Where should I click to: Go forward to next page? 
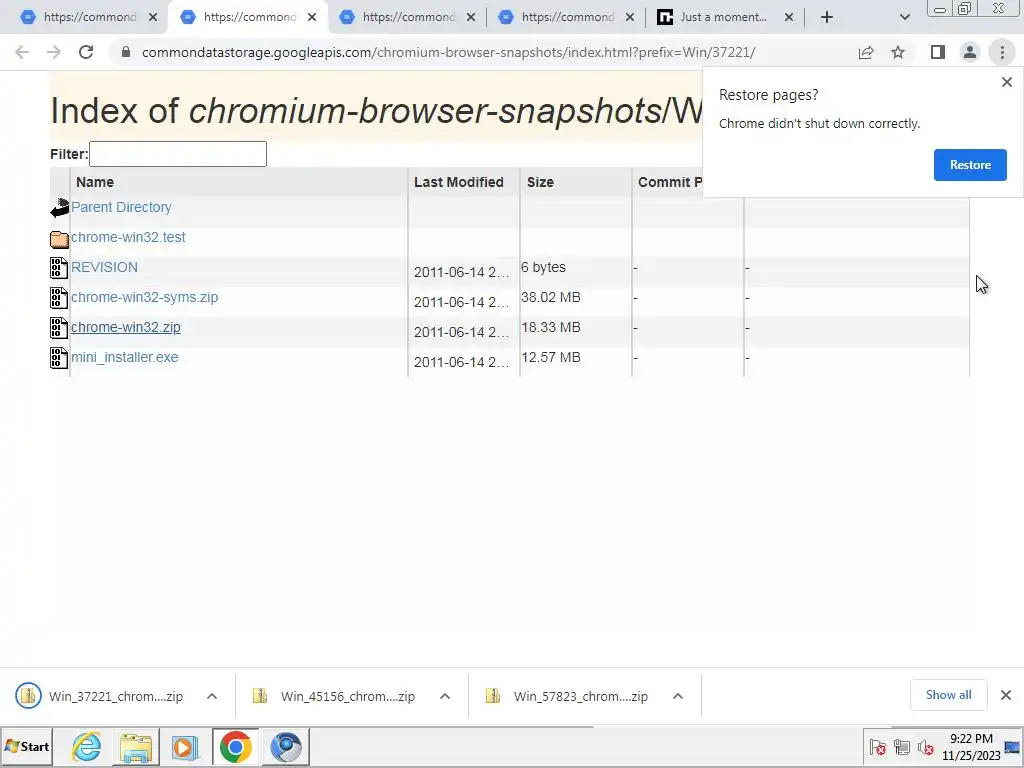point(54,52)
